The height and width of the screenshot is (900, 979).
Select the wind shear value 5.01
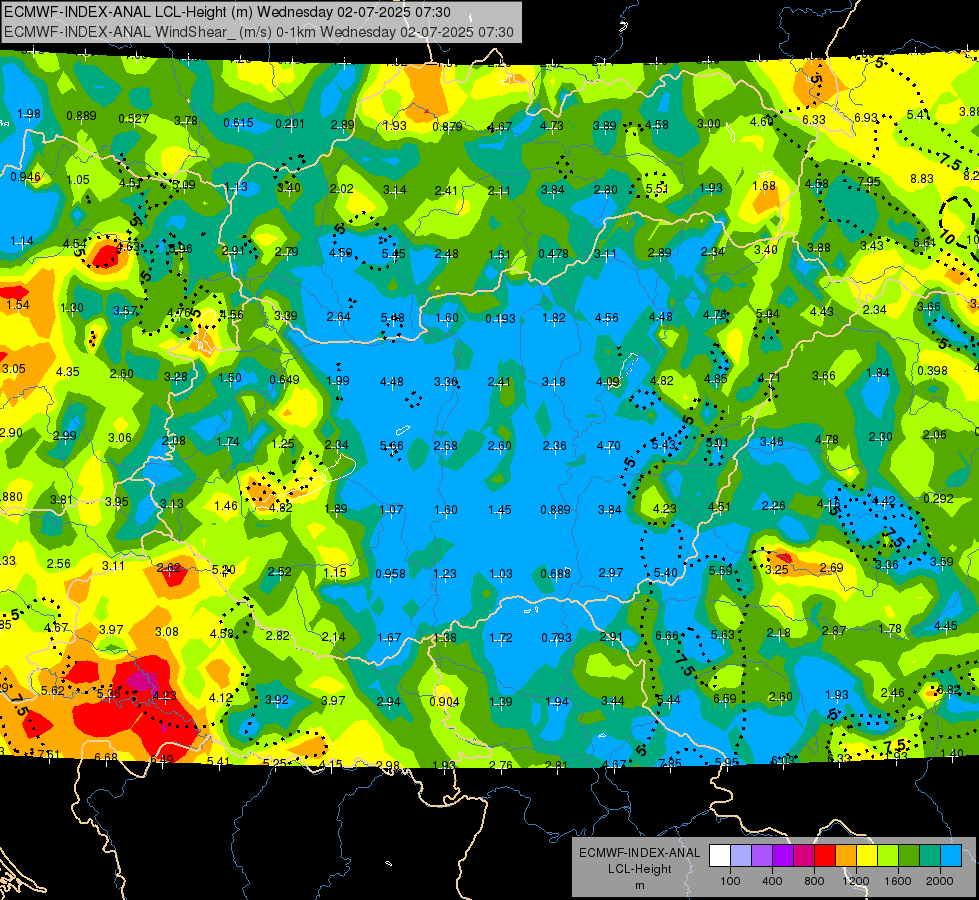717,442
